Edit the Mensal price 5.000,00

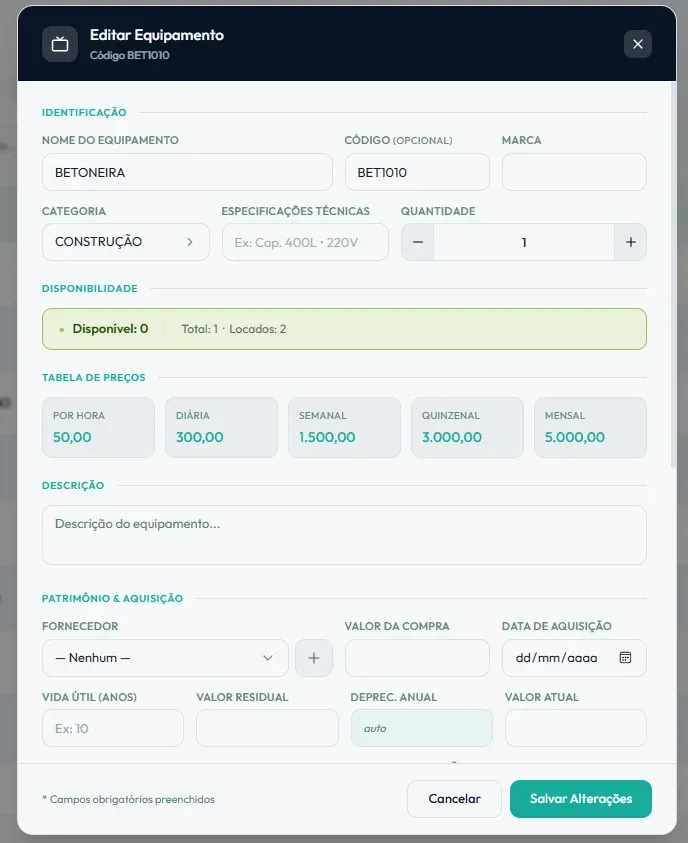pyautogui.click(x=590, y=427)
